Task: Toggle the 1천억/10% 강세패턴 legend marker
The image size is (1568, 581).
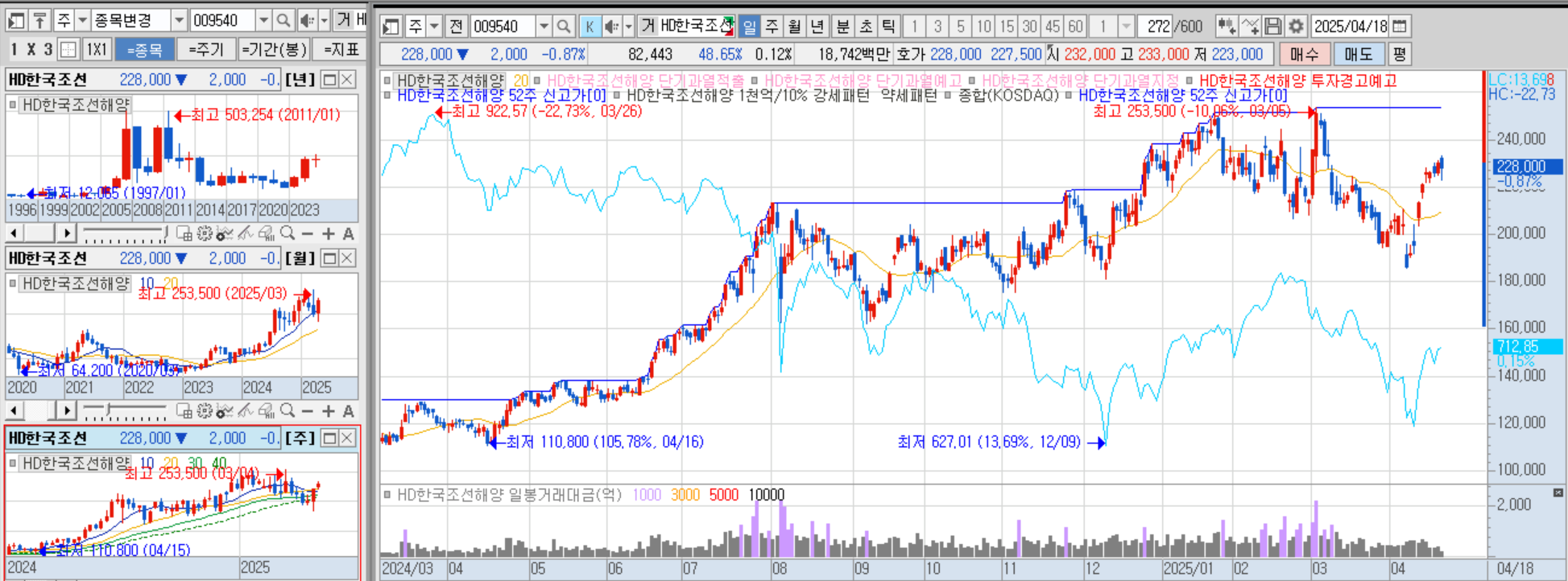Action: pyautogui.click(x=617, y=95)
